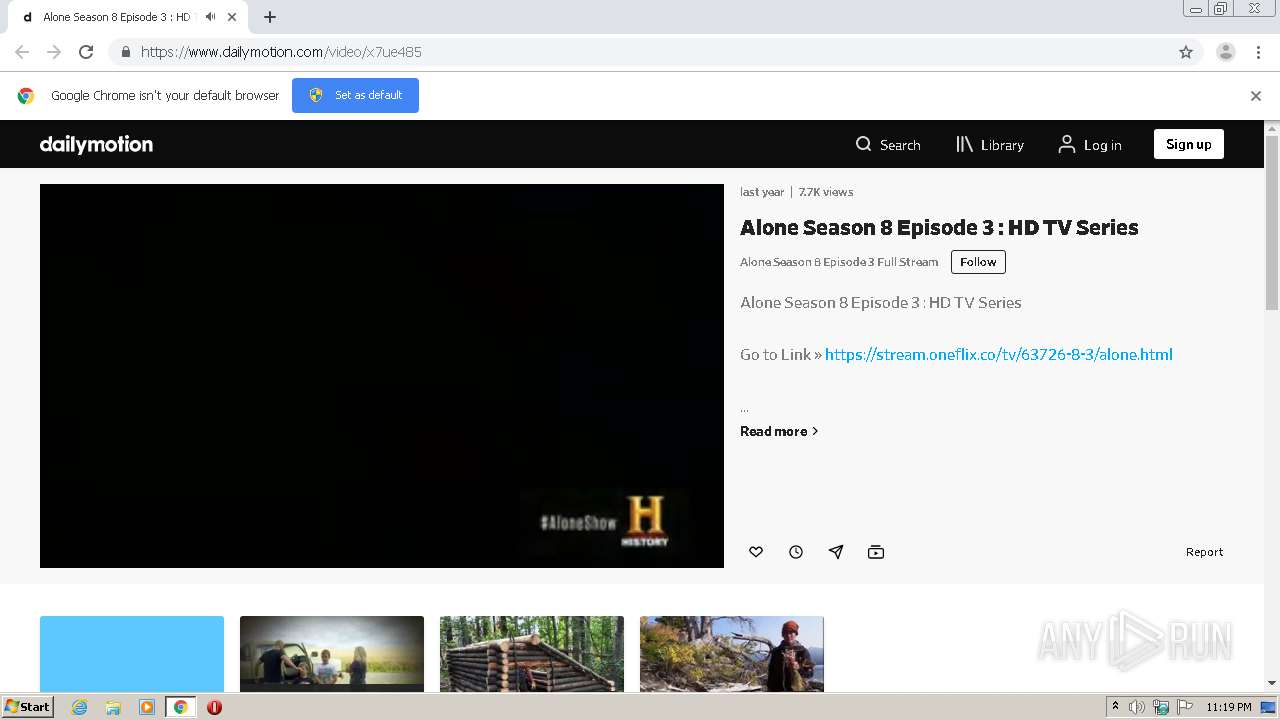Open the media player taskbar icon
The width and height of the screenshot is (1280, 720).
(x=147, y=707)
